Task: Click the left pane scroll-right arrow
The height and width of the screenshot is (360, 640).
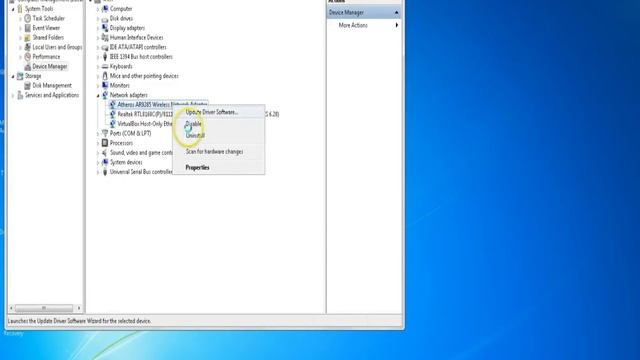Action: click(x=78, y=308)
